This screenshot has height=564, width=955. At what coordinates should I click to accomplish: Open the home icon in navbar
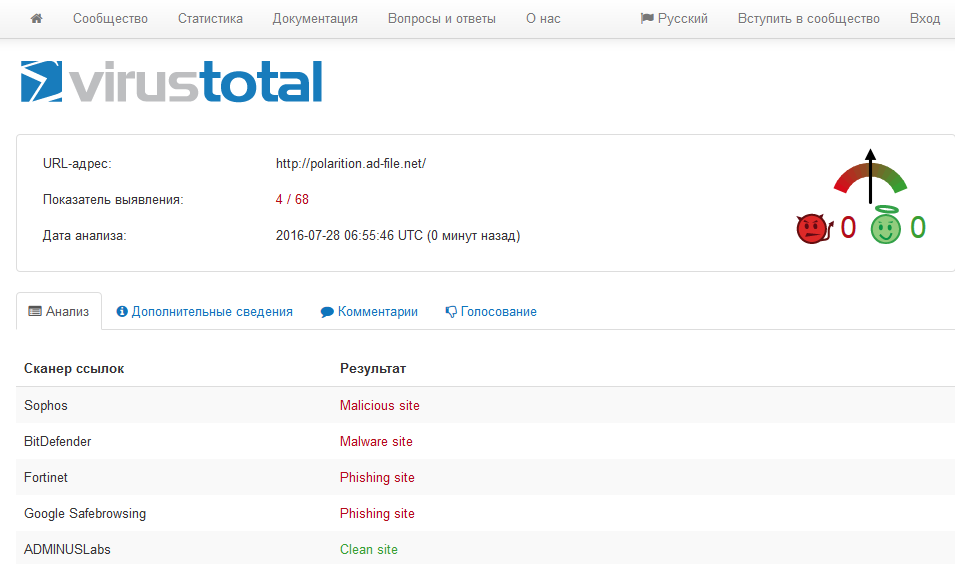[x=37, y=18]
